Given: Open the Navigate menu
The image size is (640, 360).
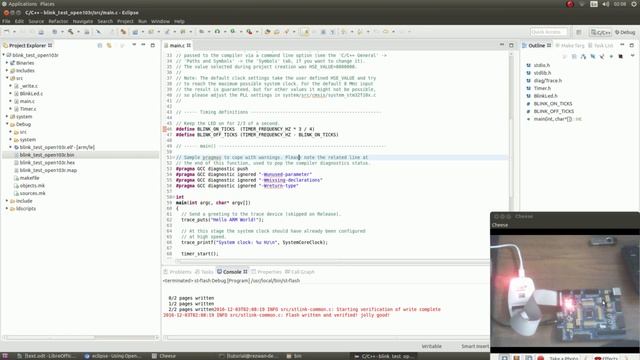Looking at the screenshot, I should coord(82,21).
